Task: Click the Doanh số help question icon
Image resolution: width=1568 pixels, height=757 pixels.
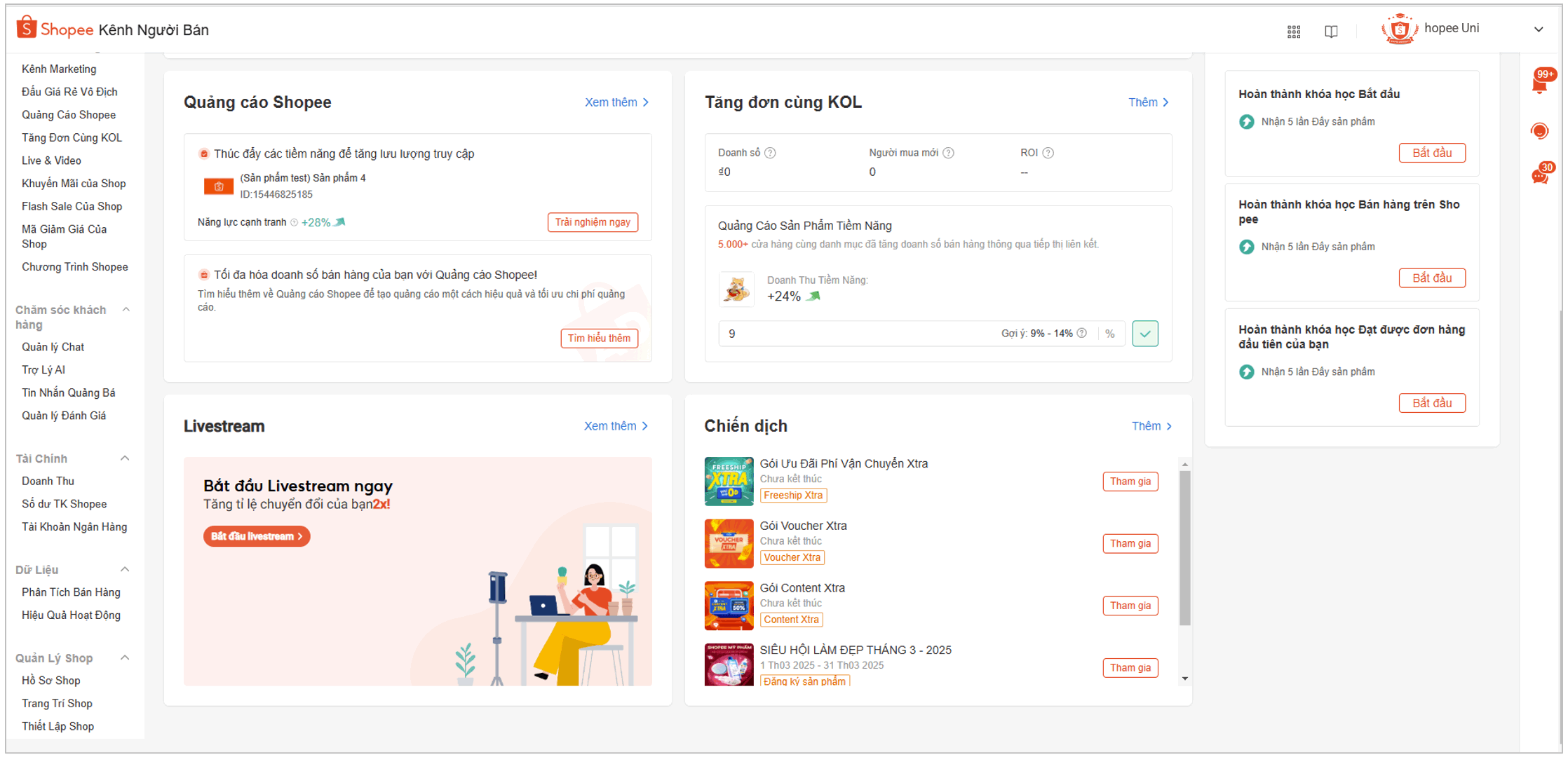Action: coord(771,153)
